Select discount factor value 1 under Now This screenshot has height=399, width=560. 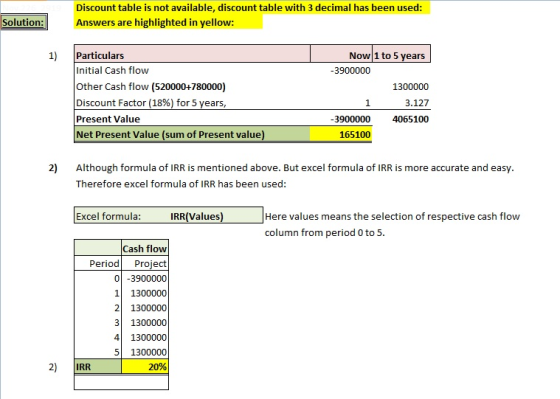(x=368, y=103)
